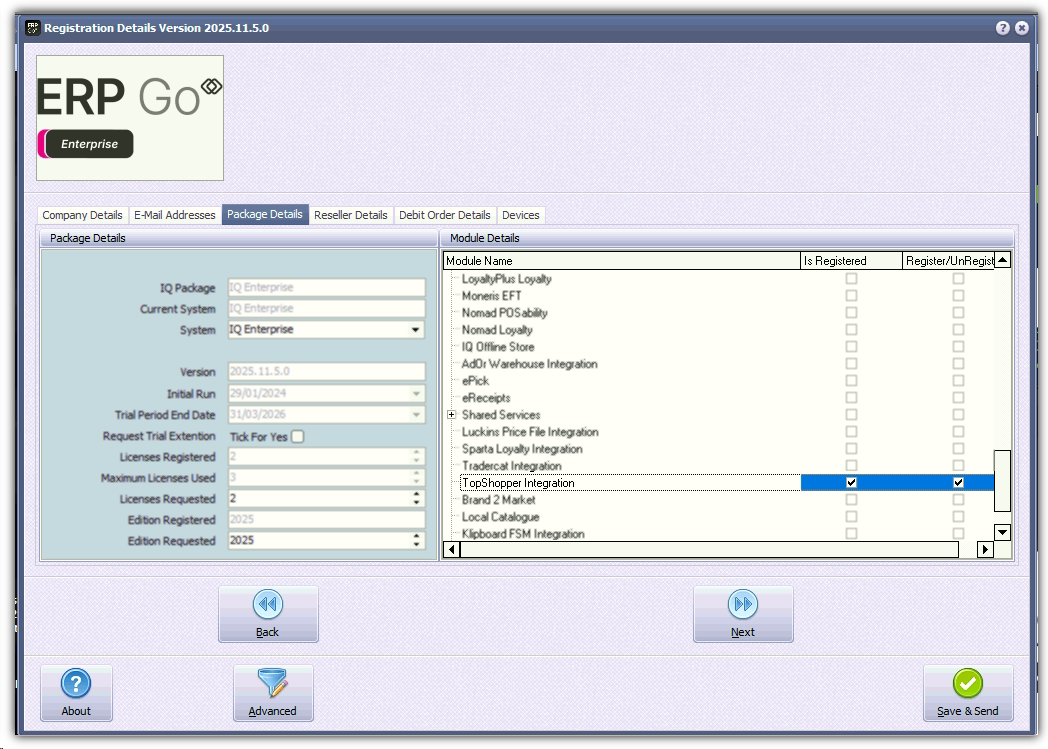Open the System dropdown list
This screenshot has width=1048, height=749.
coord(415,330)
